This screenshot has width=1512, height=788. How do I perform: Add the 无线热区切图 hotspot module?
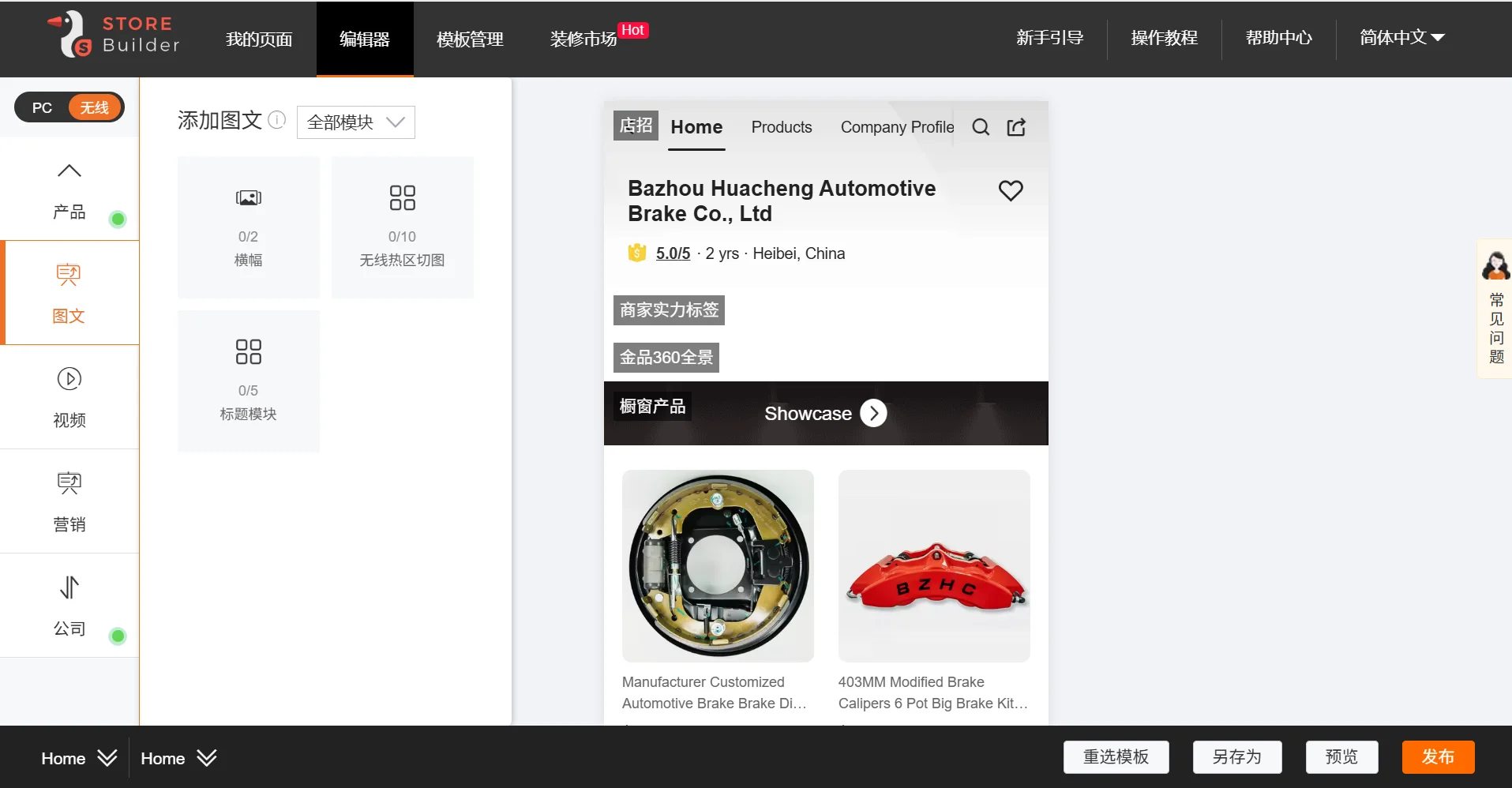point(402,227)
